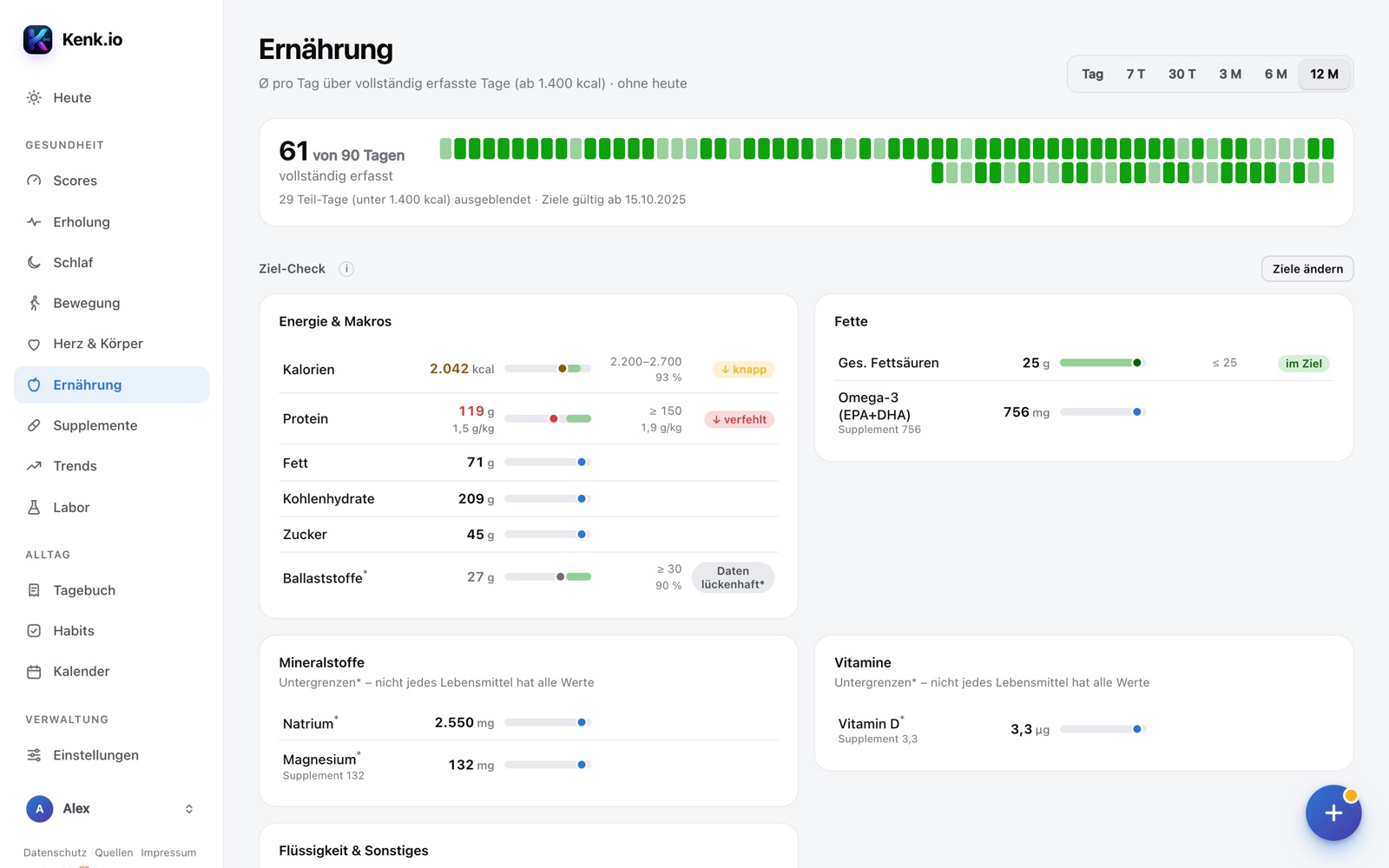Go to the Trends page

pos(111,466)
